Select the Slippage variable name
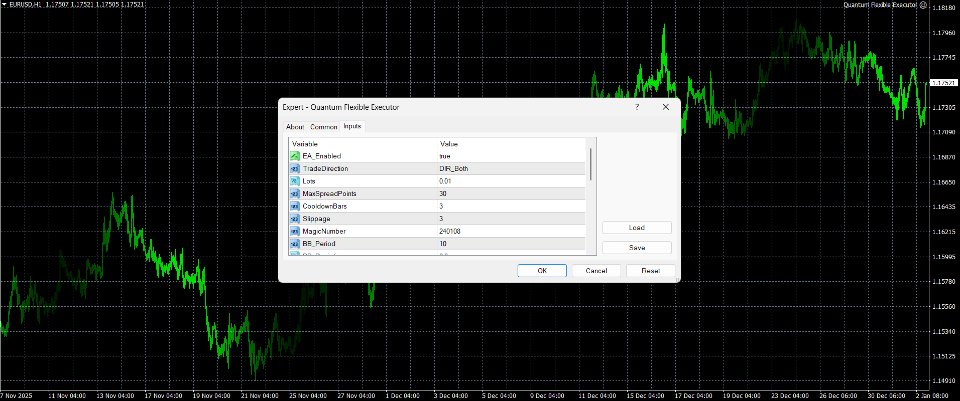The width and height of the screenshot is (960, 401). click(317, 219)
